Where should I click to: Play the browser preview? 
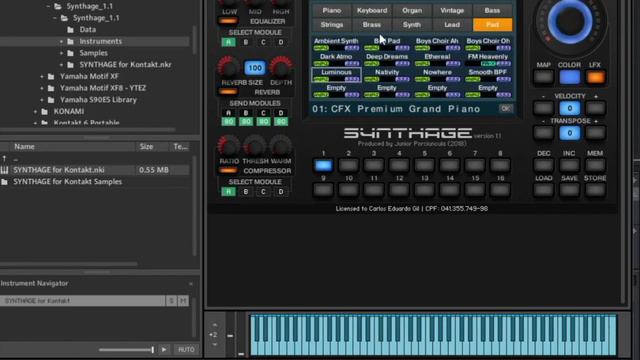(x=164, y=349)
